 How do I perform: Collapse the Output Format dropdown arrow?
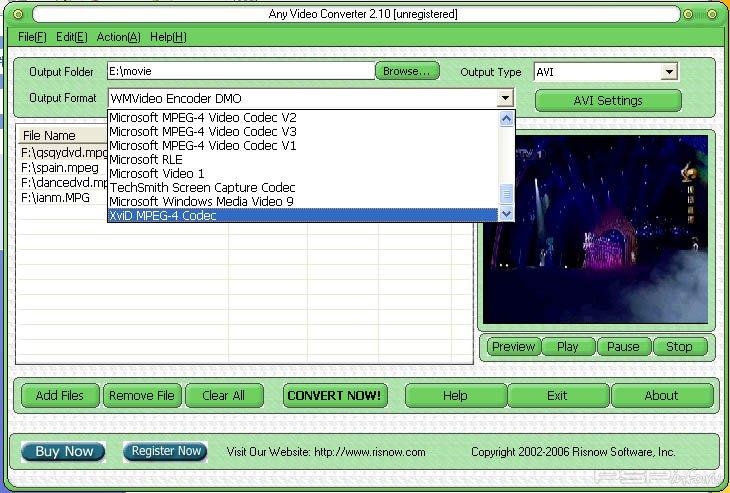pos(505,98)
